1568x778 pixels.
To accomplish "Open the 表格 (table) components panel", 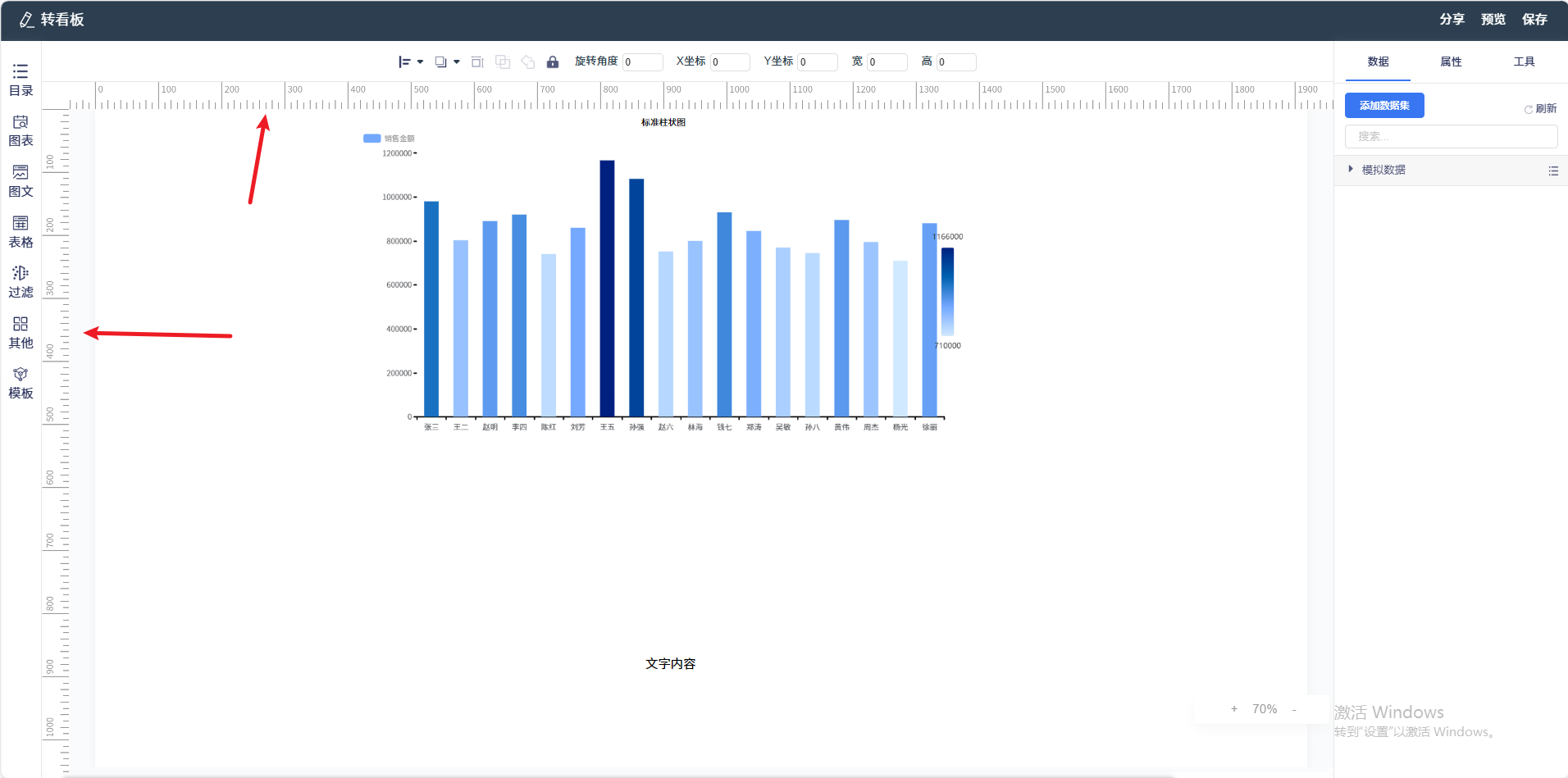I will click(21, 232).
